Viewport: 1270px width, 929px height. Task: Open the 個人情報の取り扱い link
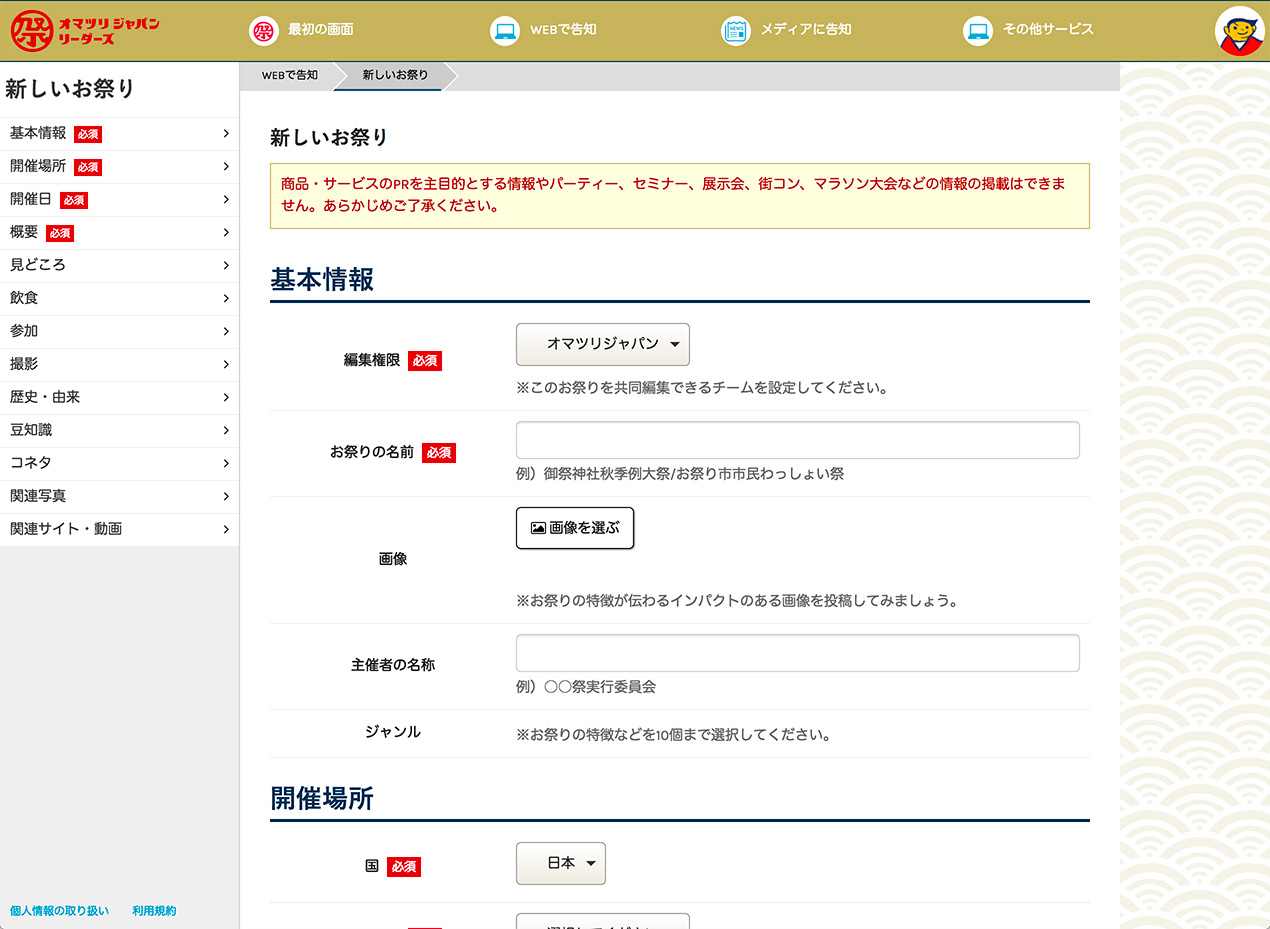(59, 911)
